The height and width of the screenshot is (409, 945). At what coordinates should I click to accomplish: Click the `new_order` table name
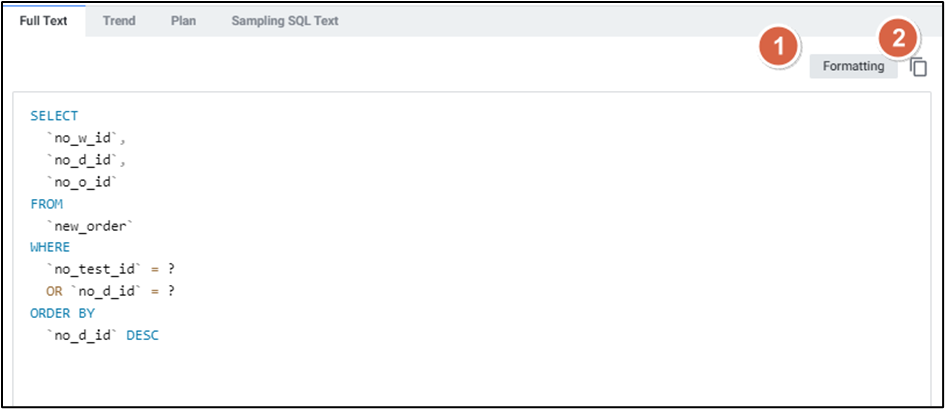[x=91, y=226]
